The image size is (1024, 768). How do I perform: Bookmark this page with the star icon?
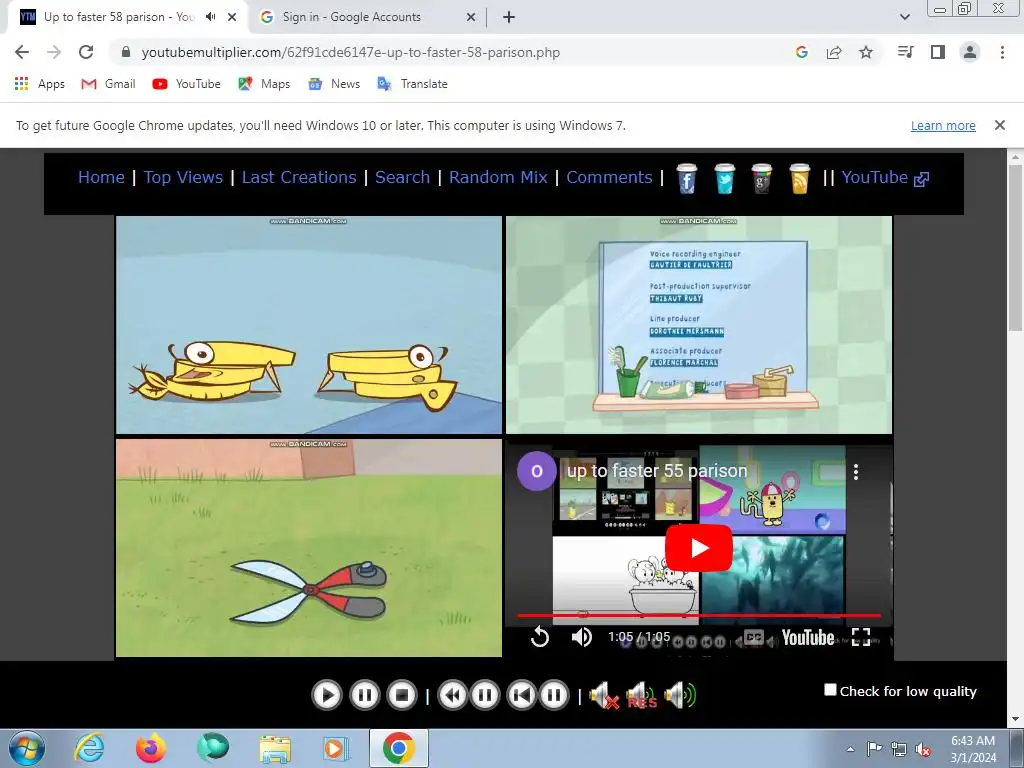click(x=866, y=52)
